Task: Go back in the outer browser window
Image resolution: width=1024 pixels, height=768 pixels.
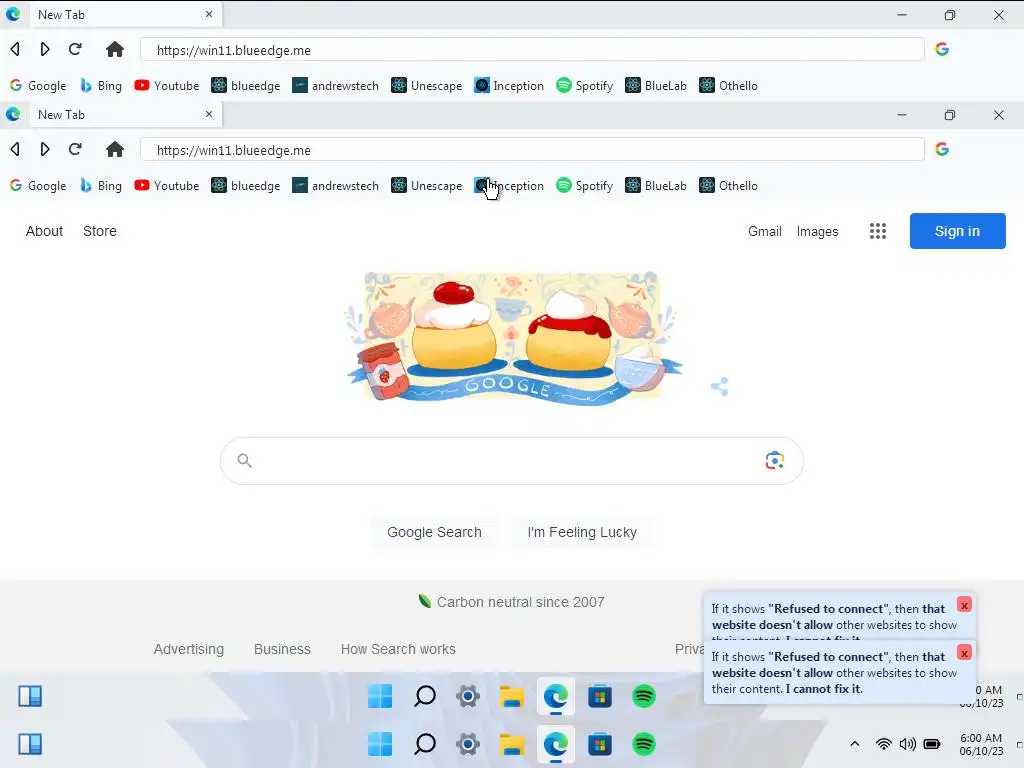Action: pos(15,49)
